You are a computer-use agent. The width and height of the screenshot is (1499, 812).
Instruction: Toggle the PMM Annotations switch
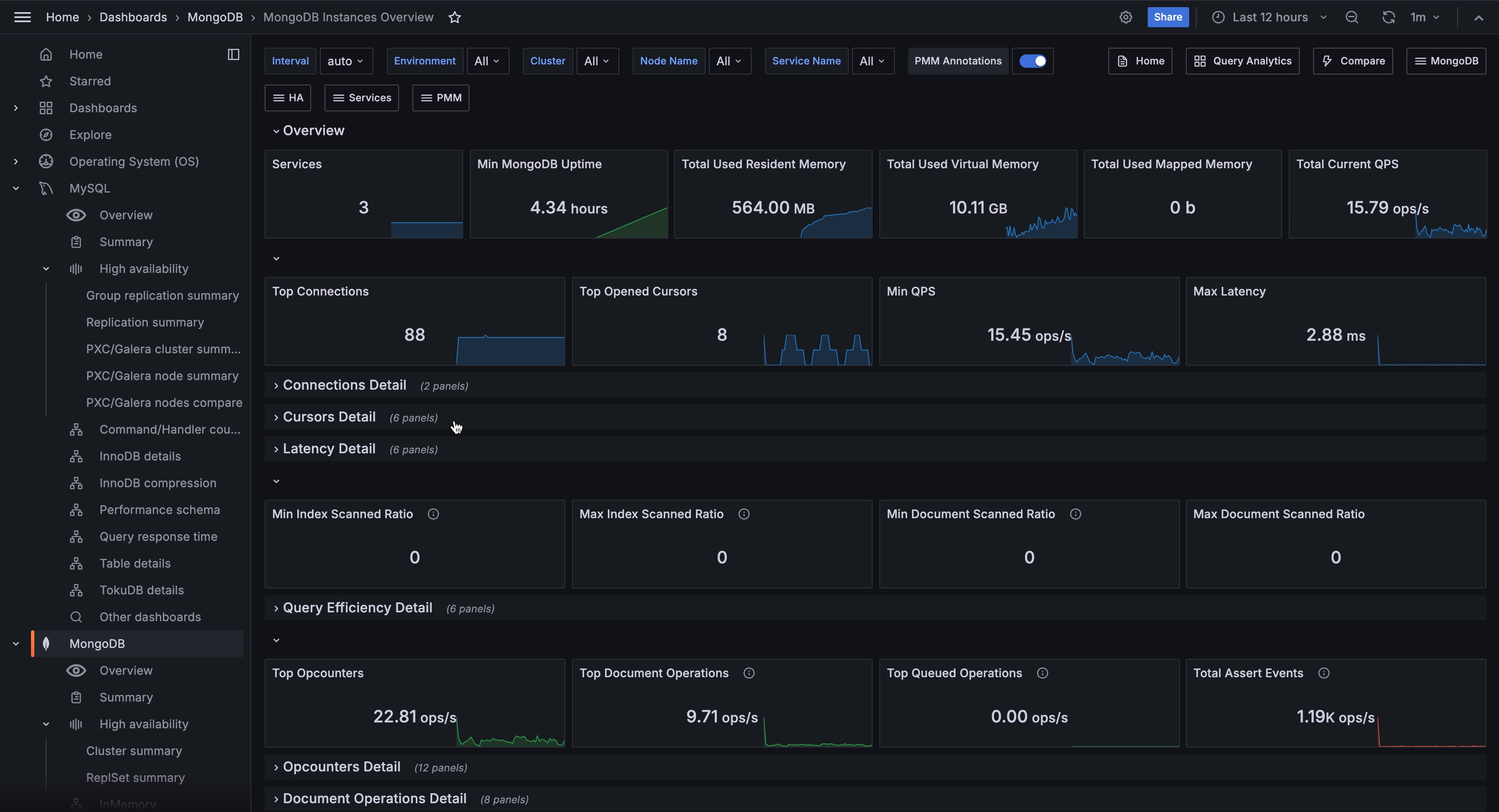[x=1032, y=61]
